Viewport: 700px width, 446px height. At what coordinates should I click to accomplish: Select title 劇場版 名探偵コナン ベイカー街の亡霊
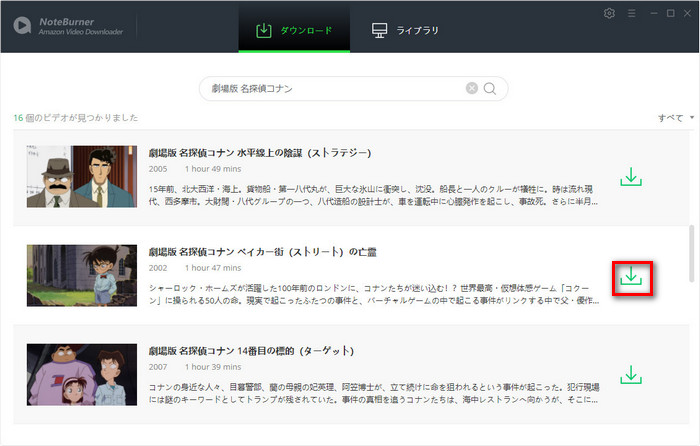pyautogui.click(x=262, y=252)
